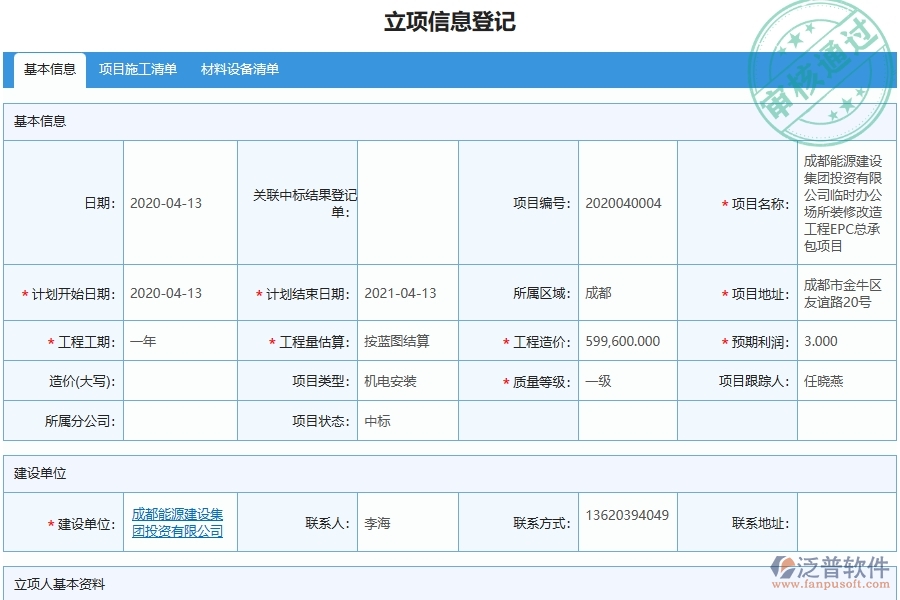
Task: Switch to the 项目施工清单 tab
Action: pos(138,70)
